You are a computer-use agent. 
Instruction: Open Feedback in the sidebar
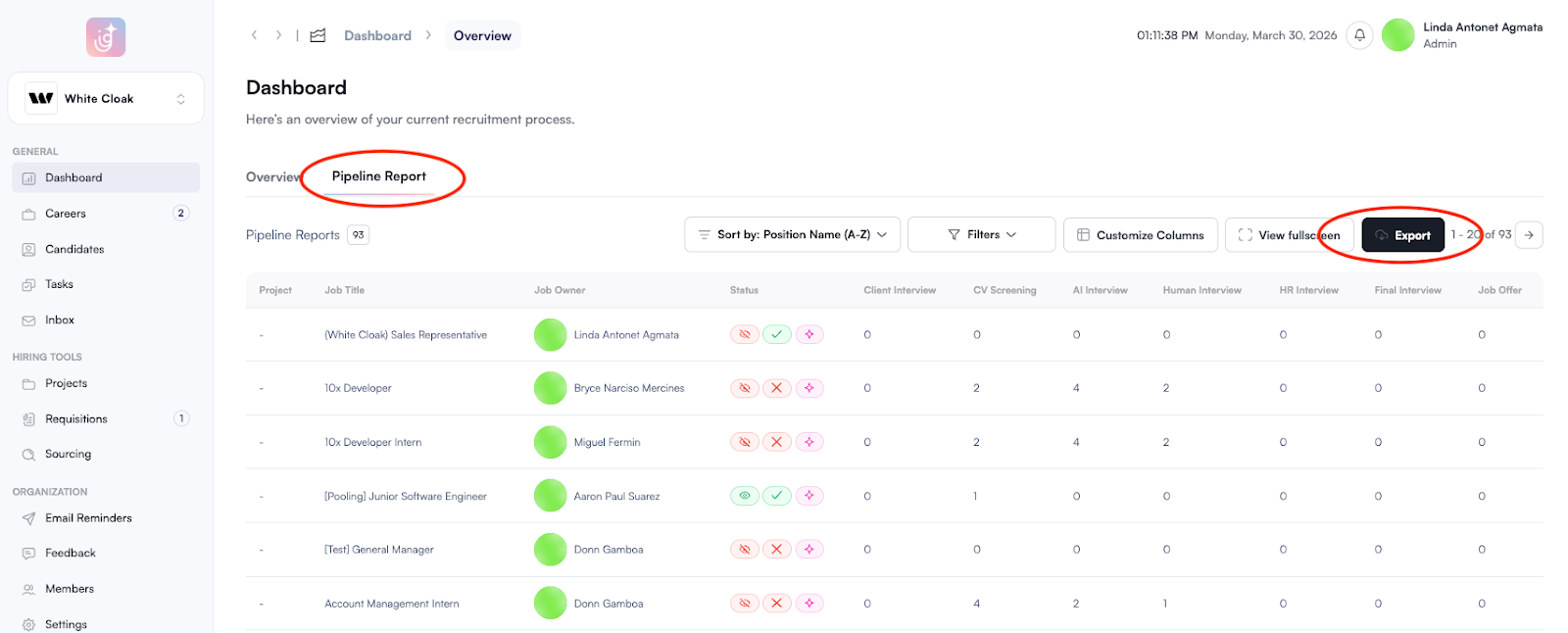[x=106, y=553]
